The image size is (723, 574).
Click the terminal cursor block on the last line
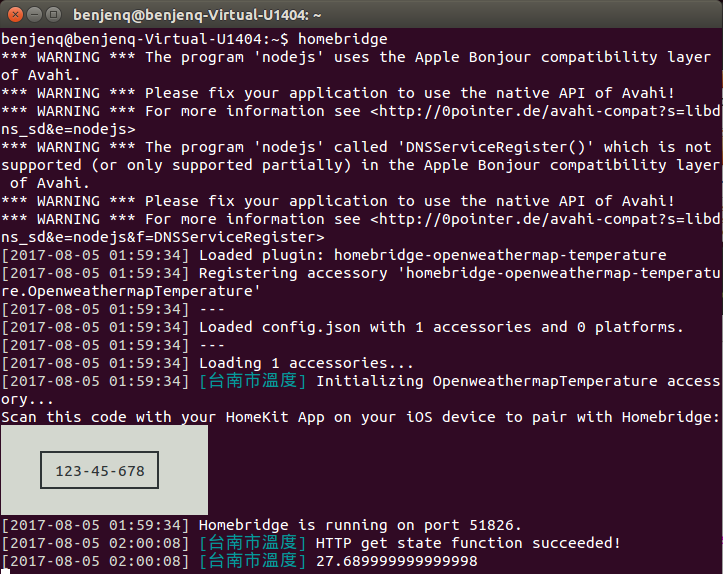tap(5, 571)
